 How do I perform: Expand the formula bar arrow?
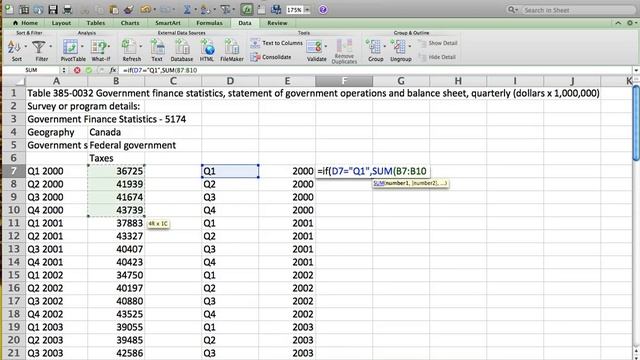pos(636,70)
